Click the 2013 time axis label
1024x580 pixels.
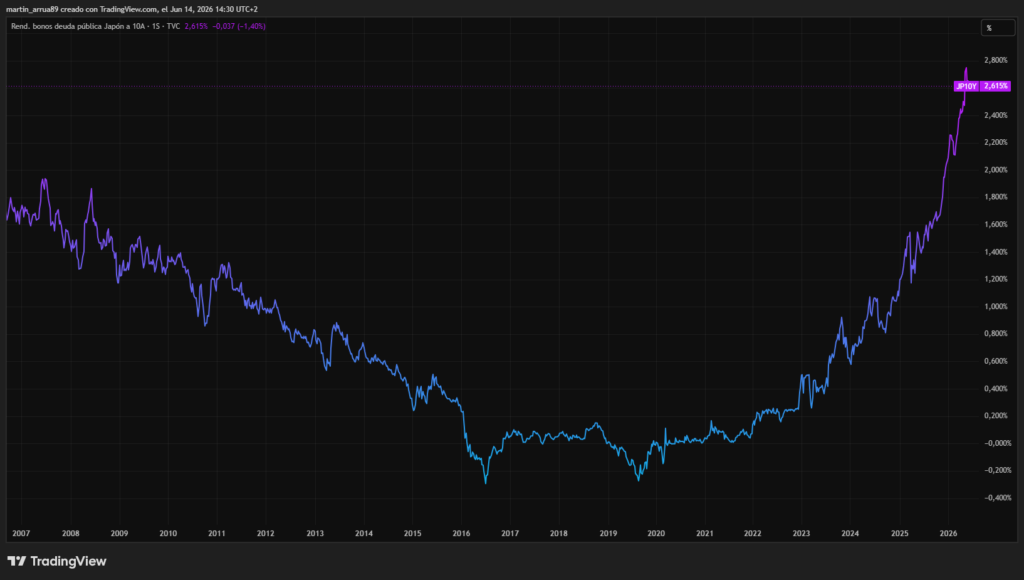315,534
